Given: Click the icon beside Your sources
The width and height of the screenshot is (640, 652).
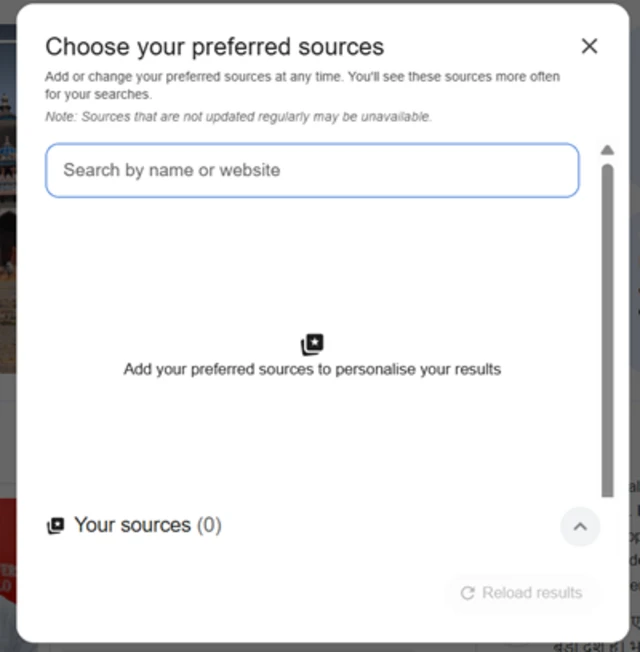Looking at the screenshot, I should [56, 526].
